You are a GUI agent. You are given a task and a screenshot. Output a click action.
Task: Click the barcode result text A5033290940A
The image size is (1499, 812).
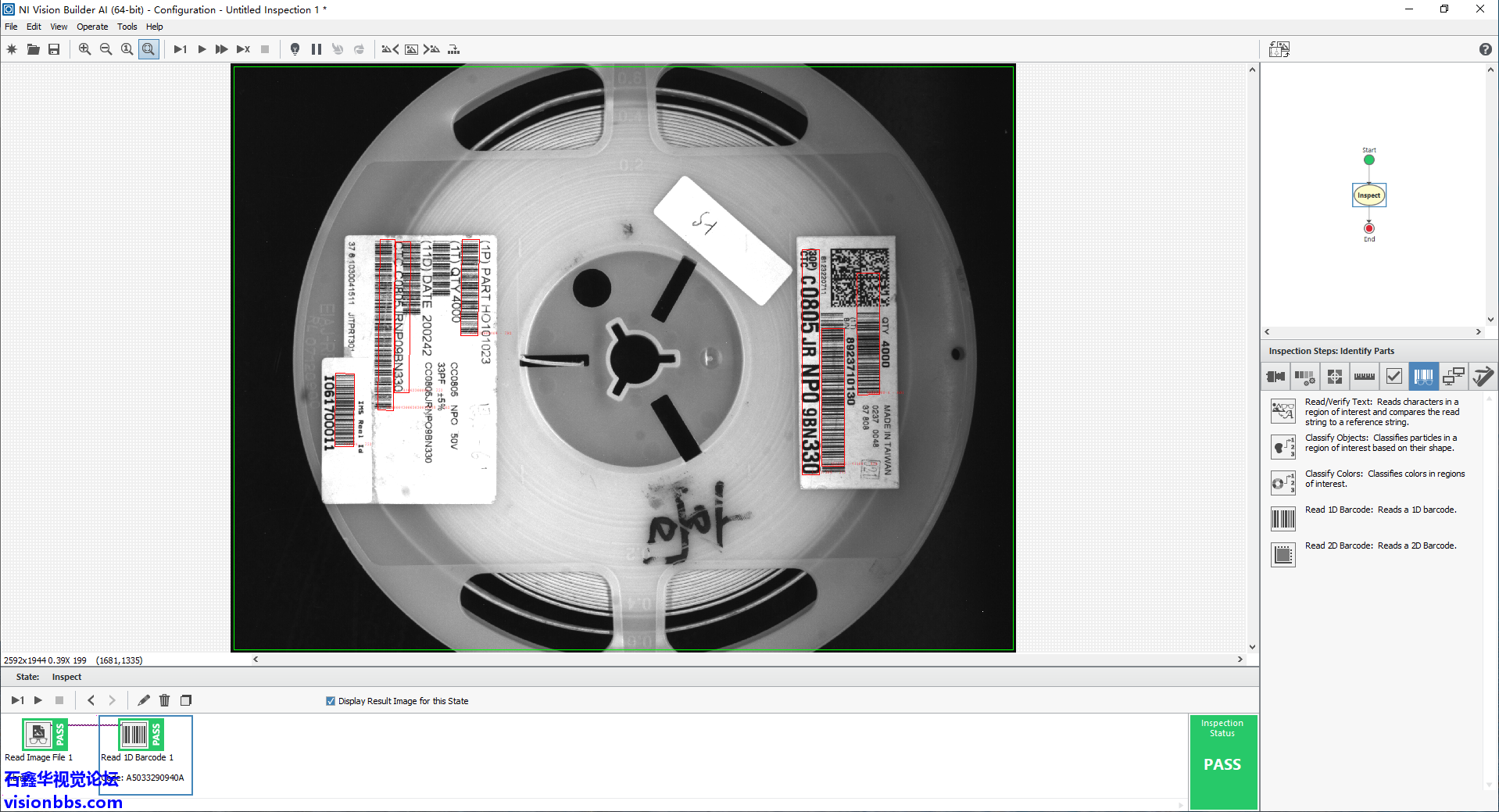155,778
